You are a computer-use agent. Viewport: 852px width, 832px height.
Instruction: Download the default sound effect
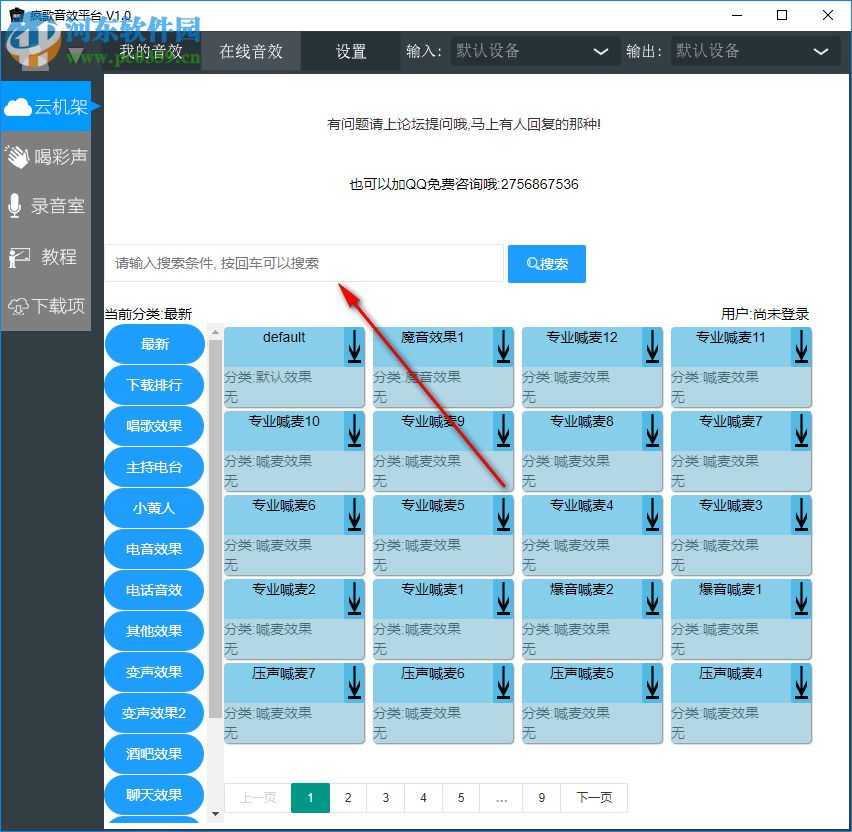353,347
